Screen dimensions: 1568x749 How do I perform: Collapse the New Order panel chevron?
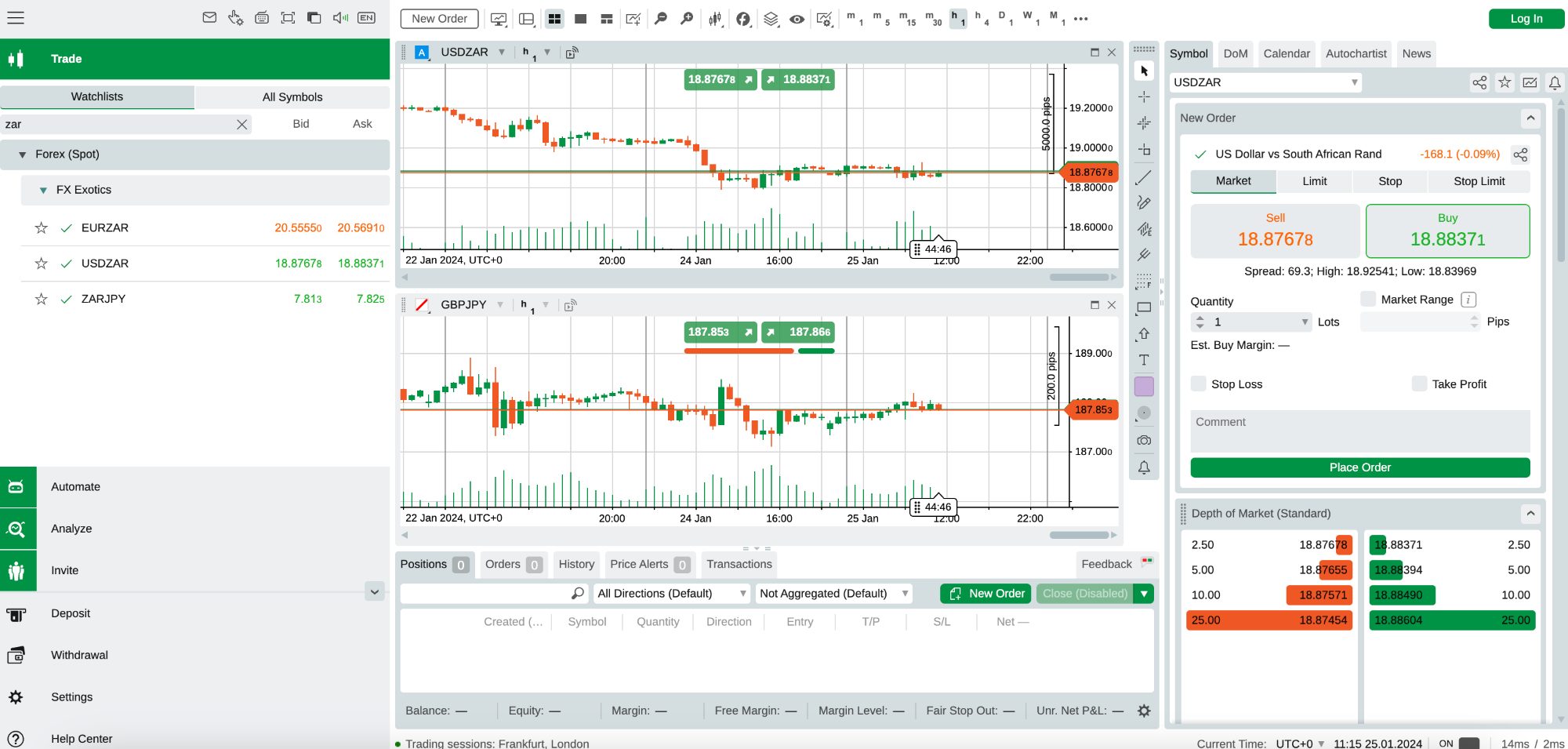click(x=1530, y=118)
